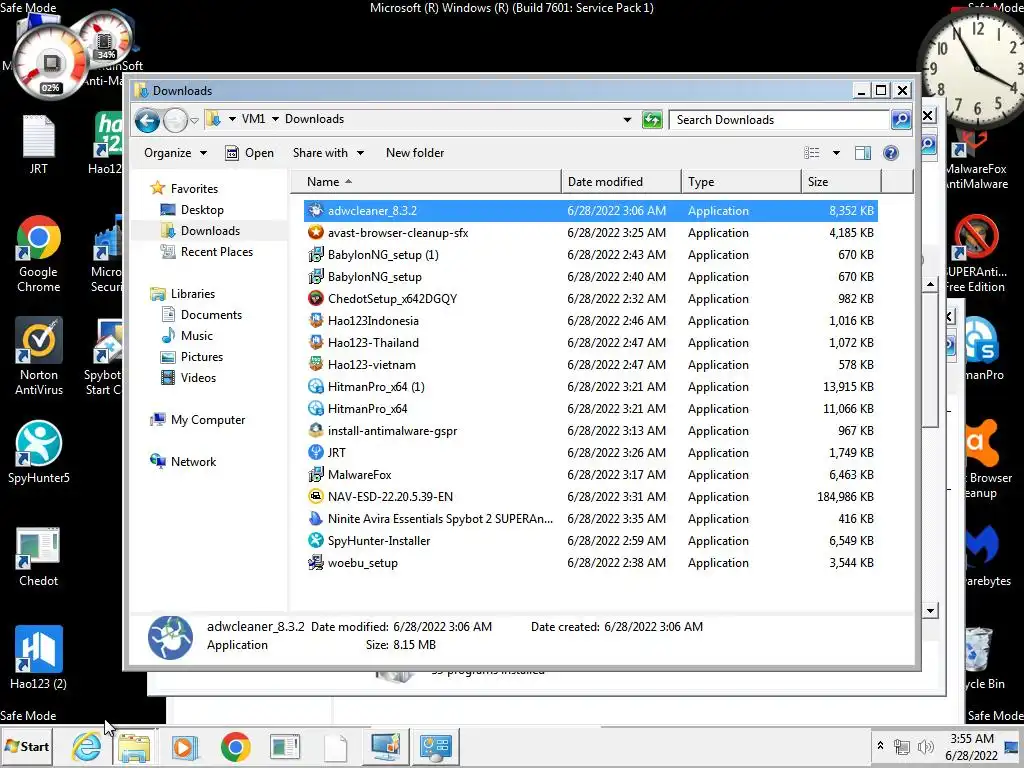Click the taskbar clock 3:55 AM
The image size is (1024, 768).
[972, 739]
